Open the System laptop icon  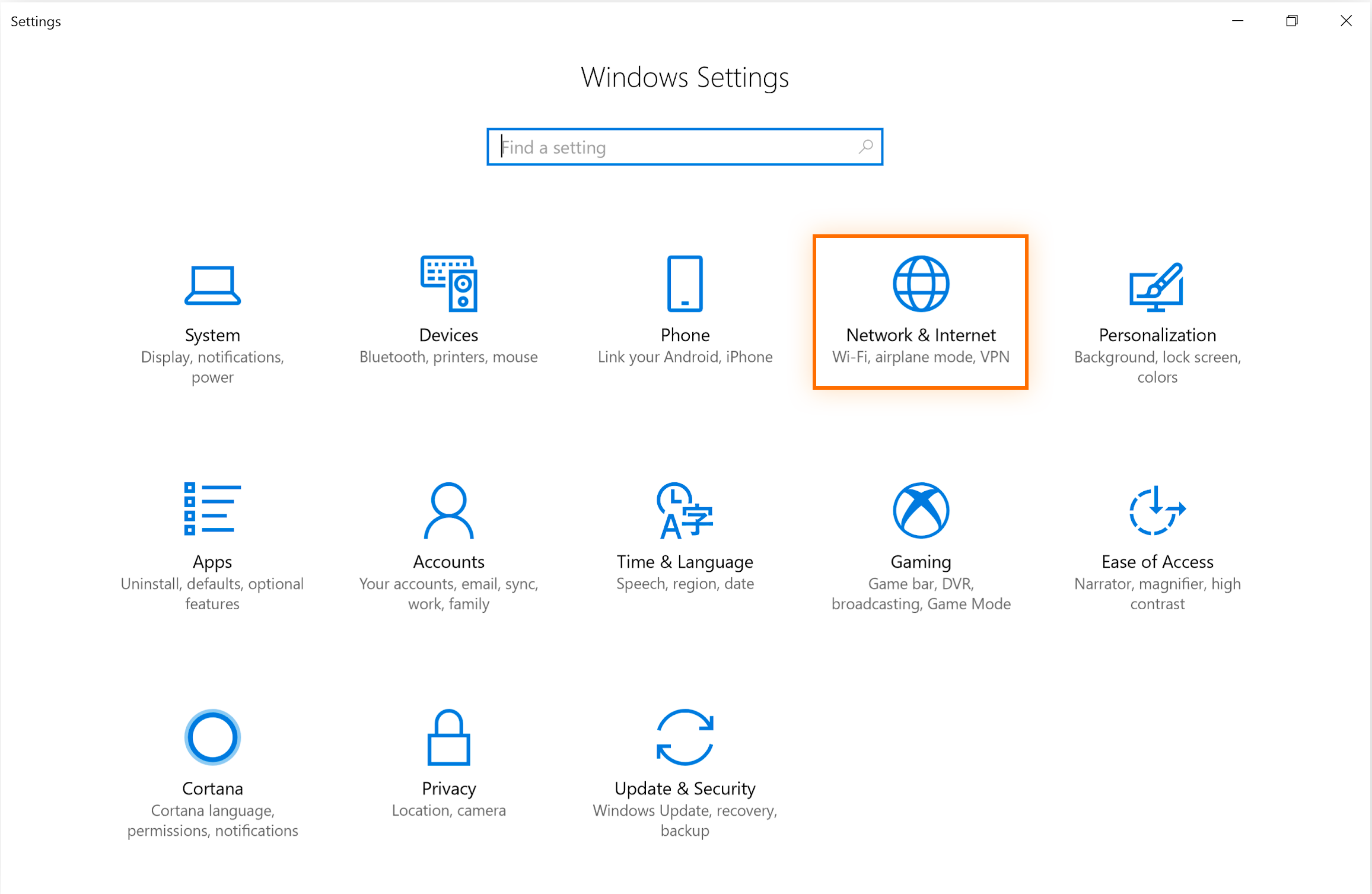[212, 285]
